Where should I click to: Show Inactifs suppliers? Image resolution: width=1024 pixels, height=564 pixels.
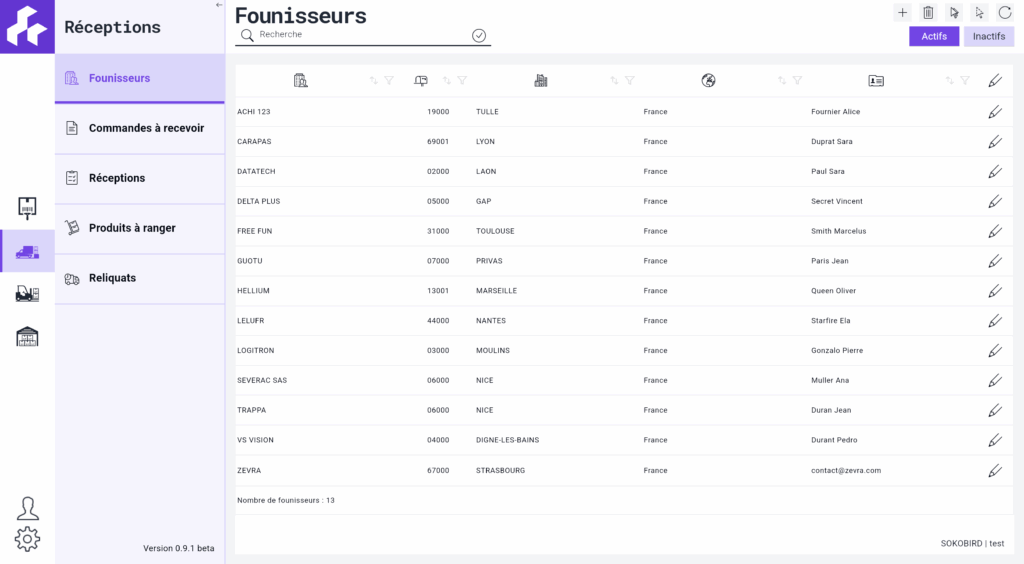pos(989,37)
